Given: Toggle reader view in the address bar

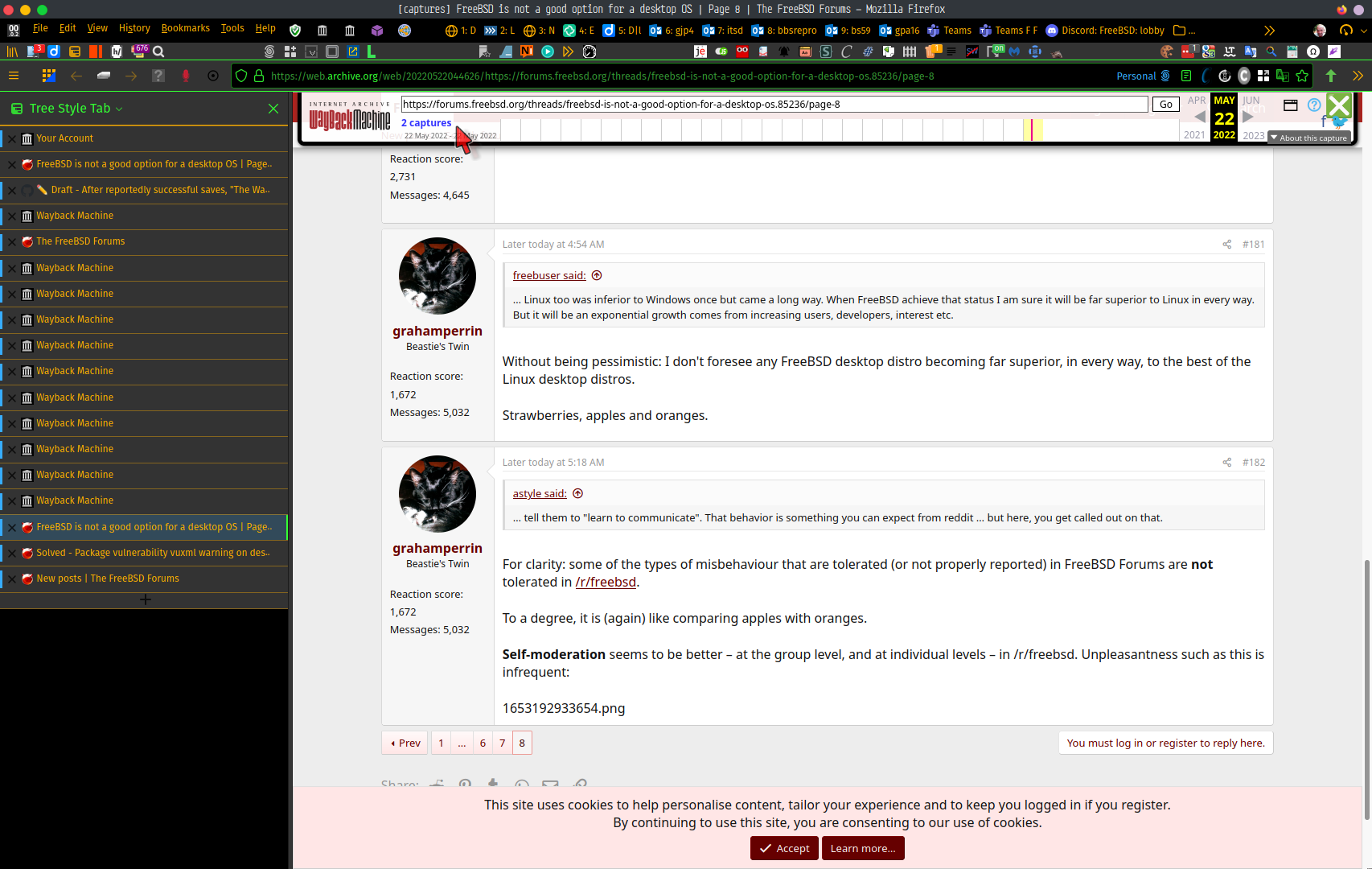Looking at the screenshot, I should 1185,76.
